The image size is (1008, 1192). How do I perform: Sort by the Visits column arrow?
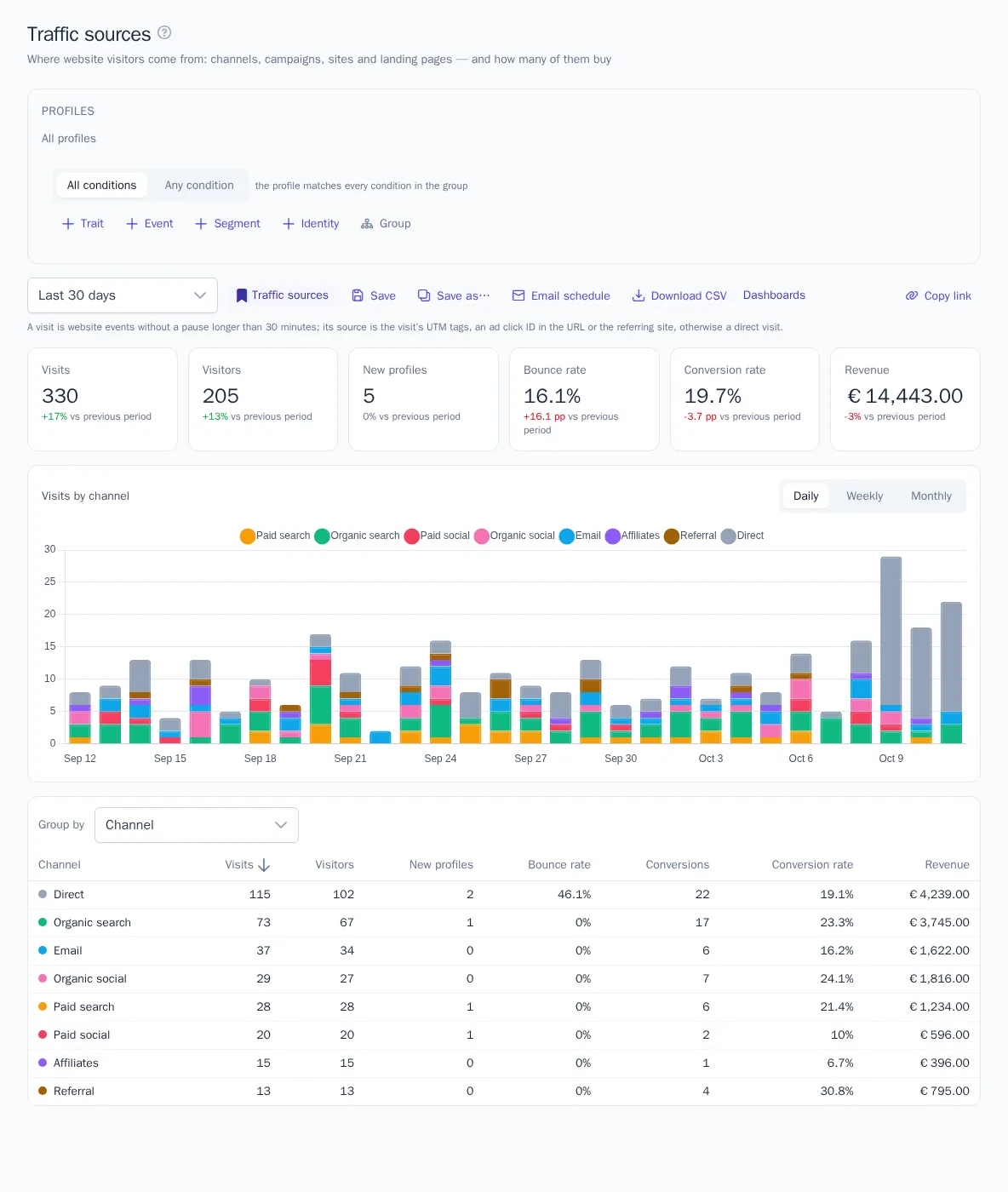point(264,865)
